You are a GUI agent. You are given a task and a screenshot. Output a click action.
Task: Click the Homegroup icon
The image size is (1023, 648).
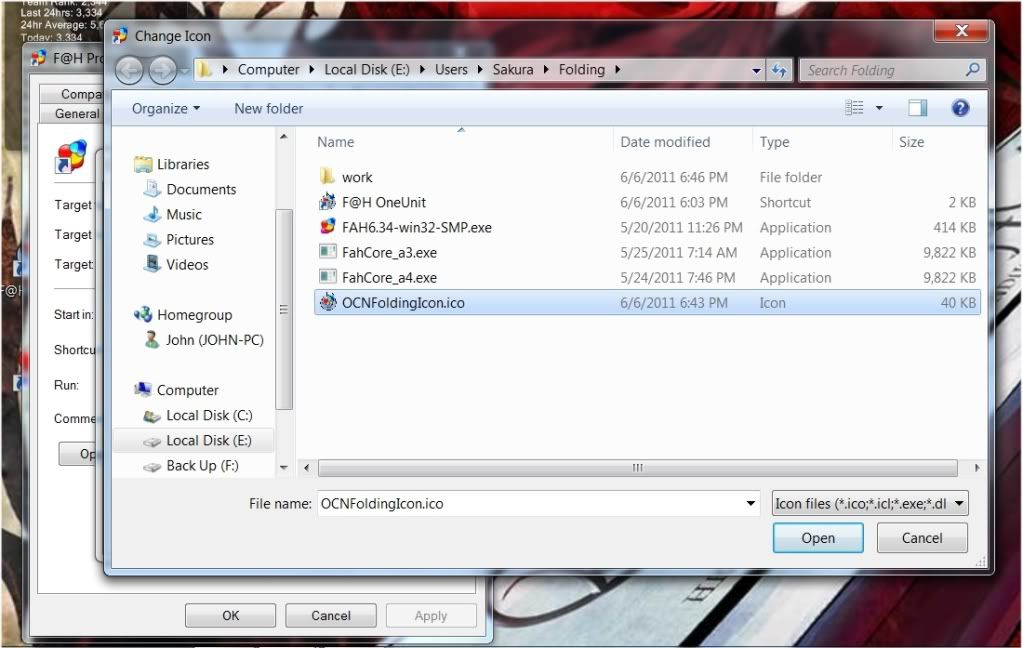click(143, 315)
